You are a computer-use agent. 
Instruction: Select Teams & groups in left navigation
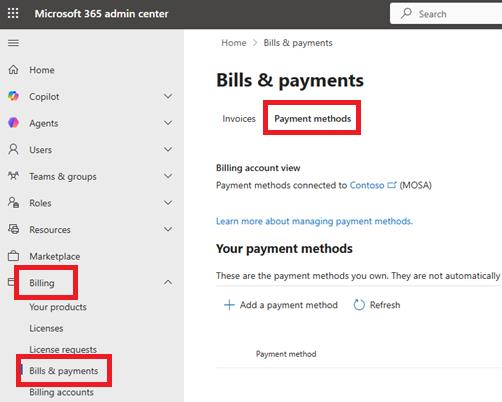coord(63,177)
